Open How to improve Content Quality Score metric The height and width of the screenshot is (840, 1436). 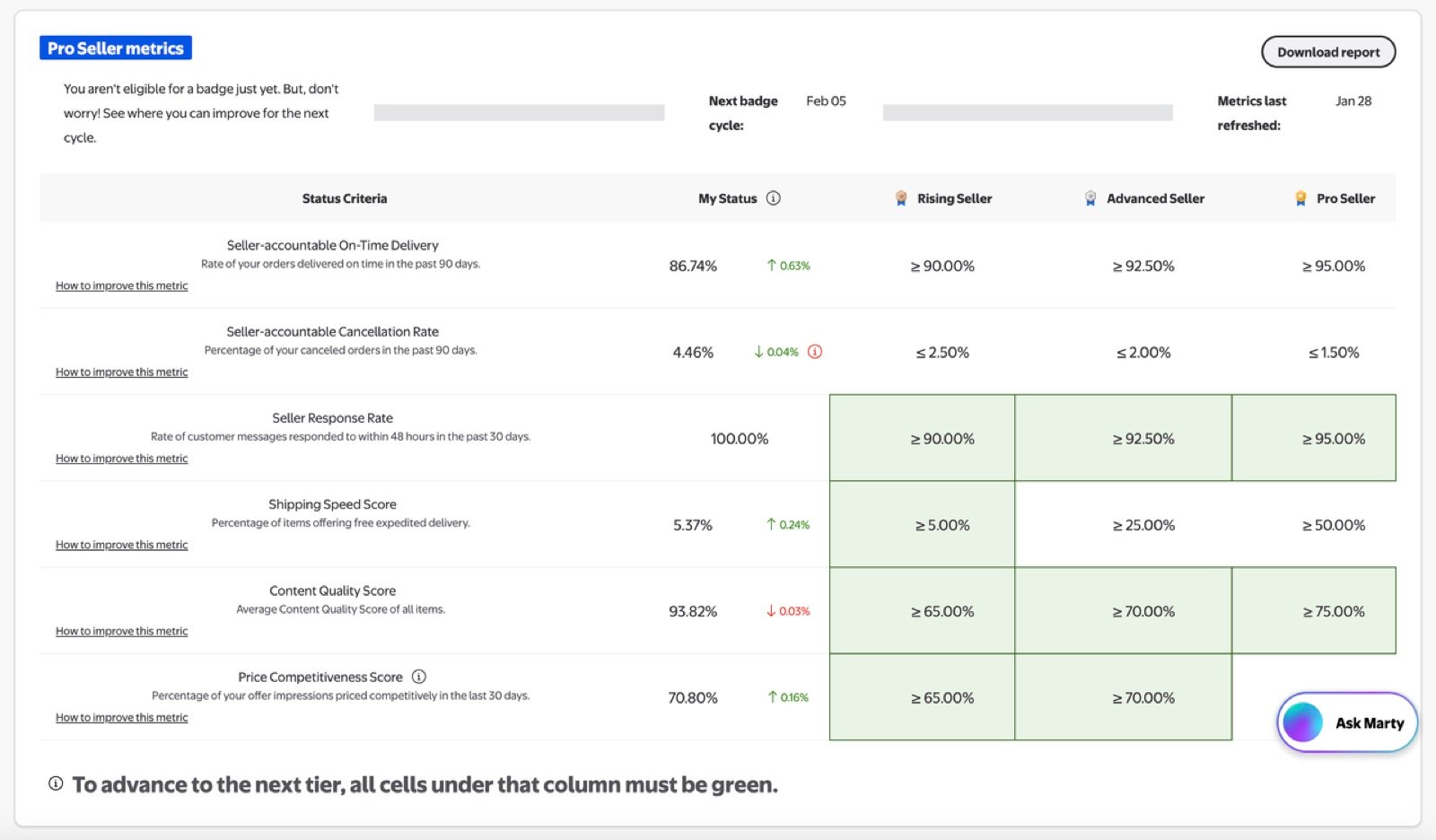coord(122,631)
